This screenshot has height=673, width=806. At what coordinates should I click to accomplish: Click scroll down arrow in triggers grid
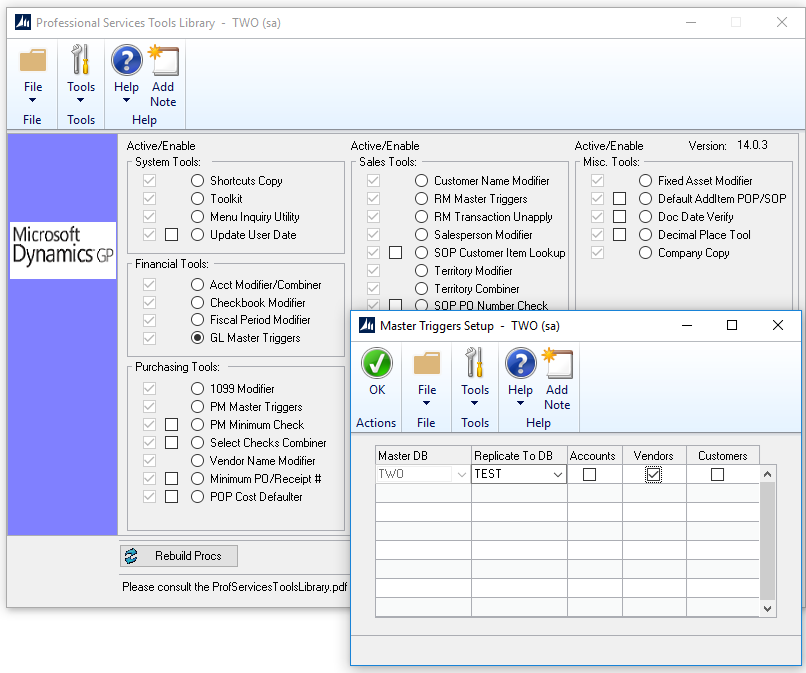point(767,609)
